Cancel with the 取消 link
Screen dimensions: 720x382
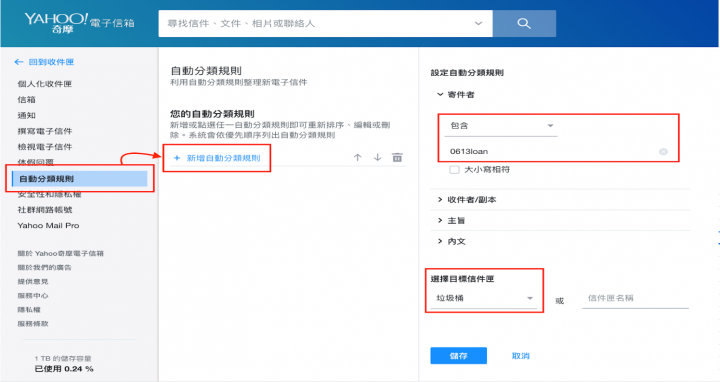(x=521, y=356)
